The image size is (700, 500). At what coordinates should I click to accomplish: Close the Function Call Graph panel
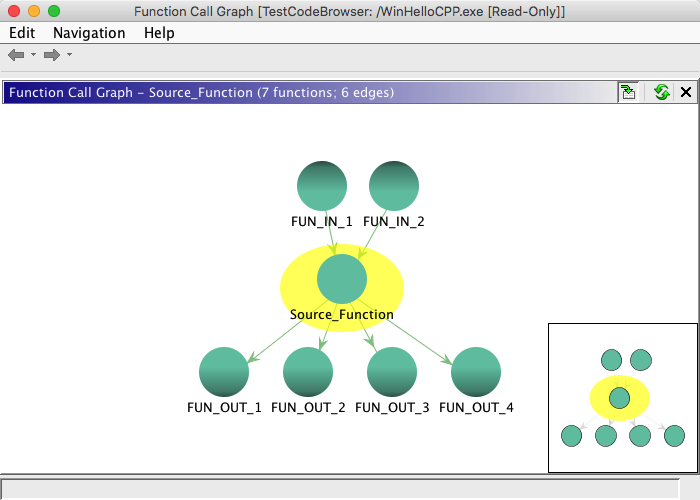(x=686, y=92)
